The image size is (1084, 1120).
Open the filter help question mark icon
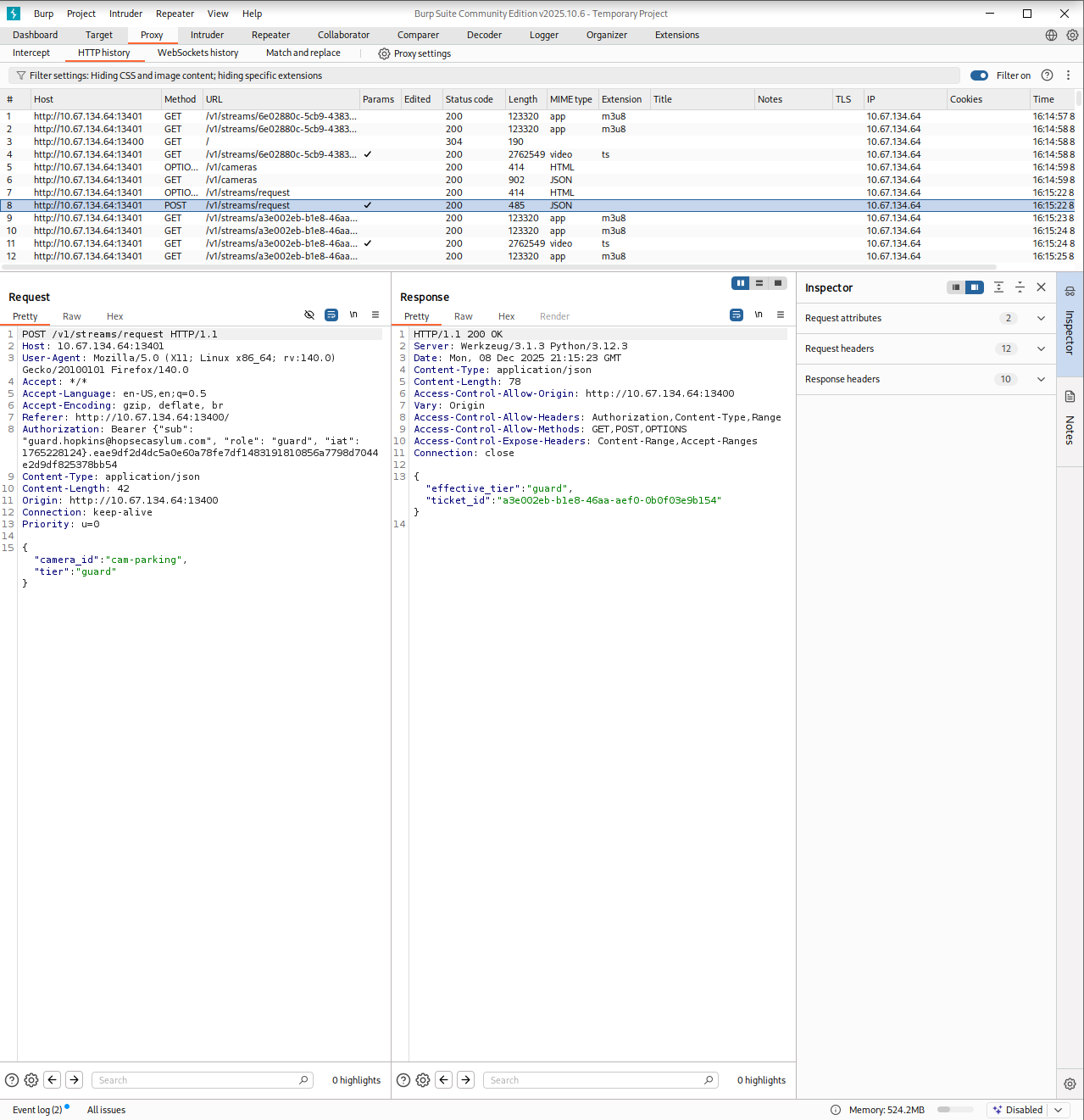coord(1047,75)
